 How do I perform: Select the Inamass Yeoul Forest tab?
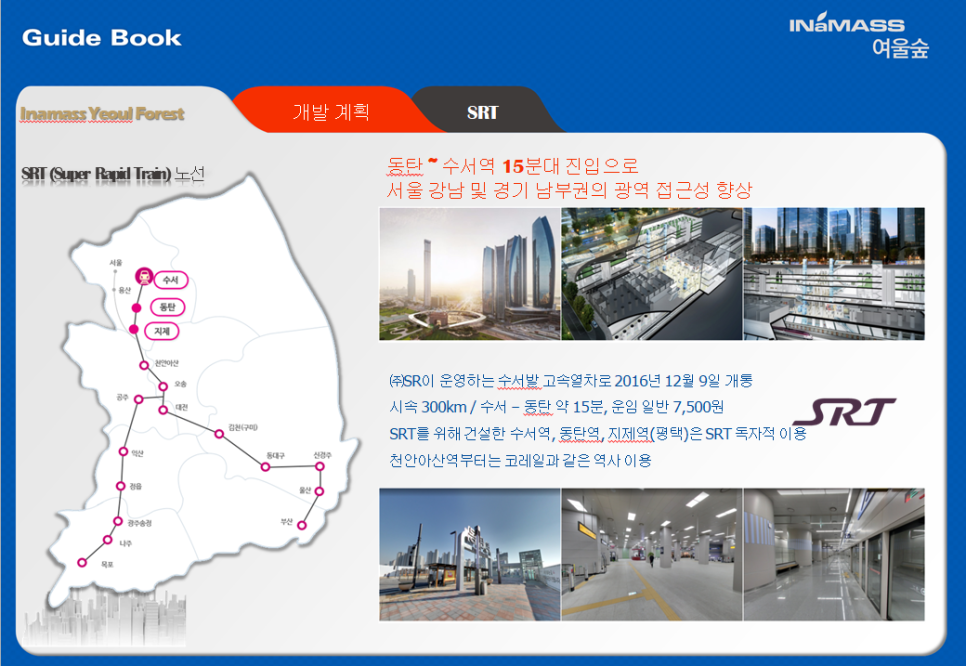point(102,113)
